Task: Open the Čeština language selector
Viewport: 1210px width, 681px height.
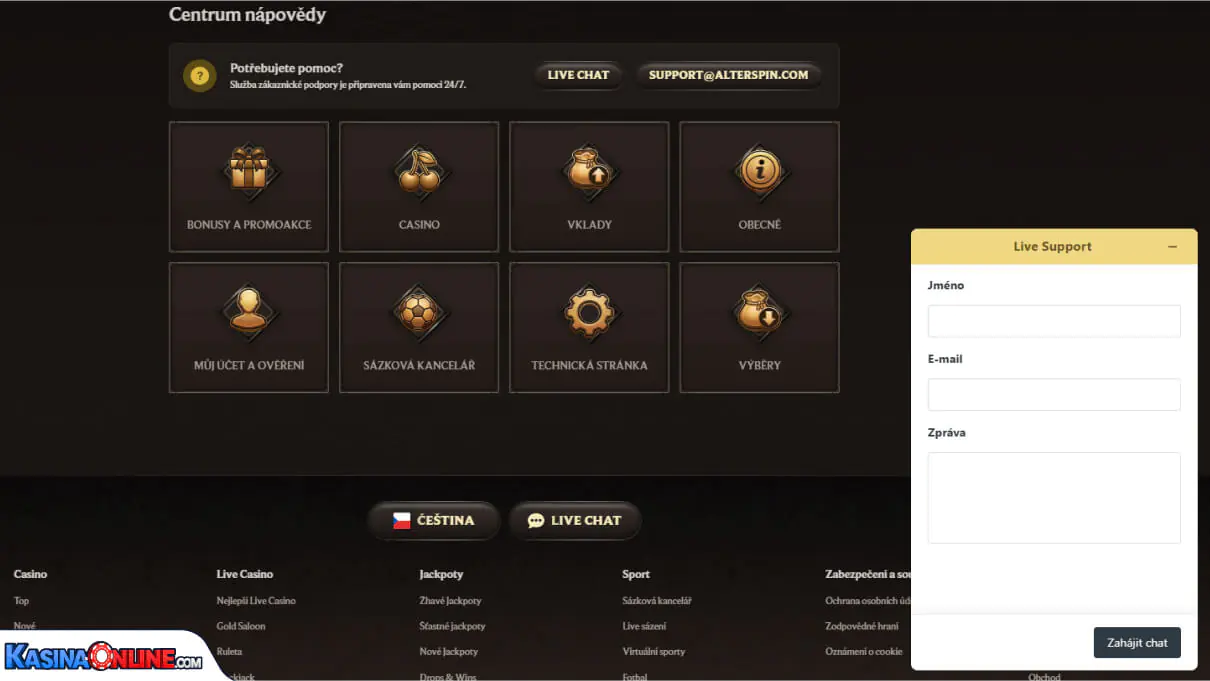Action: (434, 520)
